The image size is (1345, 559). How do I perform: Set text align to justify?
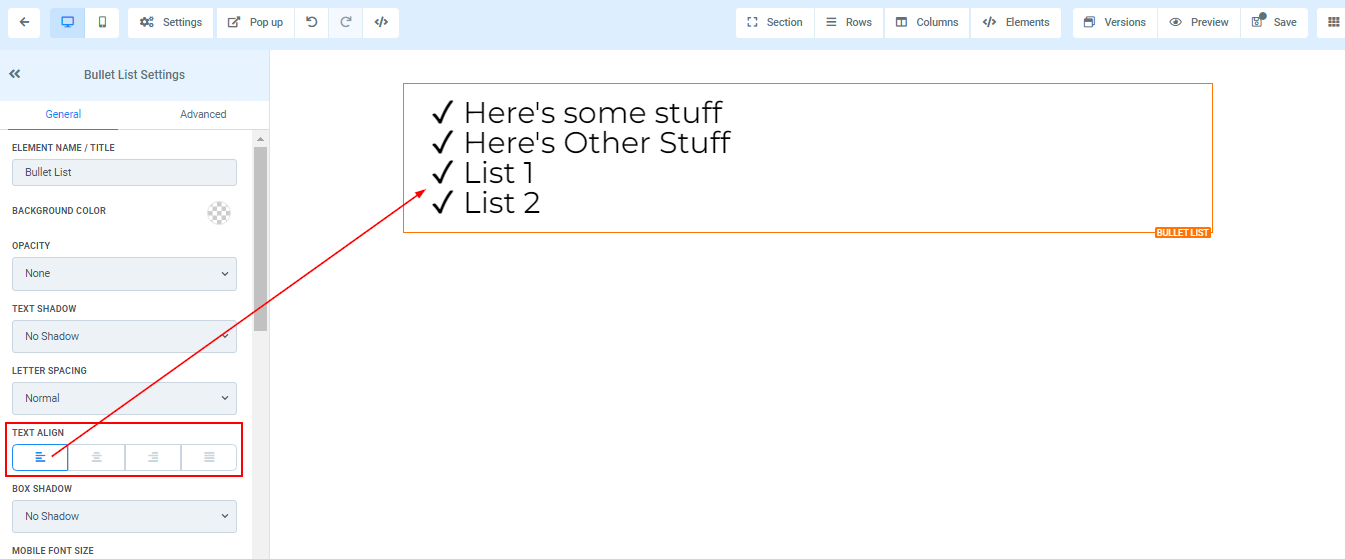(x=209, y=457)
